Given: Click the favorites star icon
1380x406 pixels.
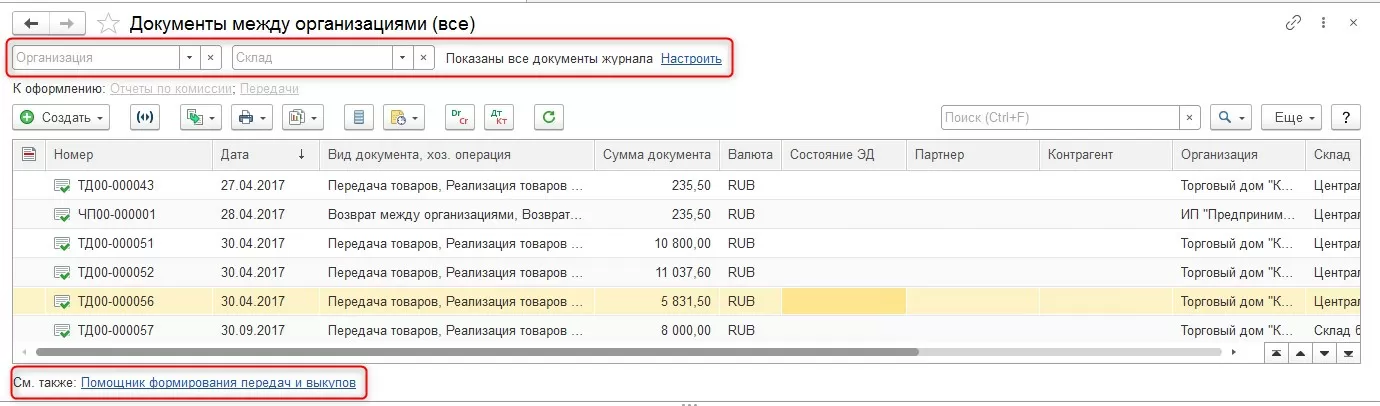Looking at the screenshot, I should click(110, 23).
